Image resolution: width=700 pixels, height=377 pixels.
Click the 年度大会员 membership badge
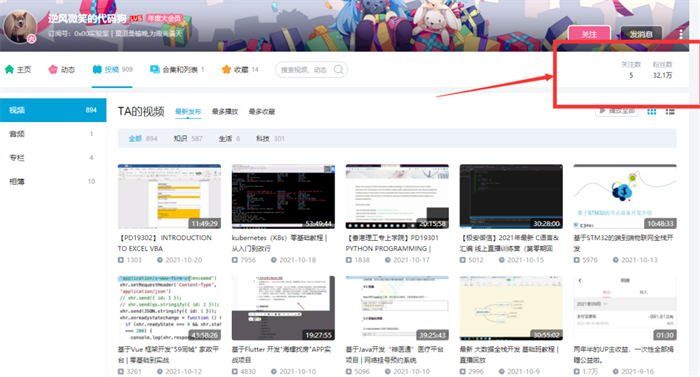(164, 18)
